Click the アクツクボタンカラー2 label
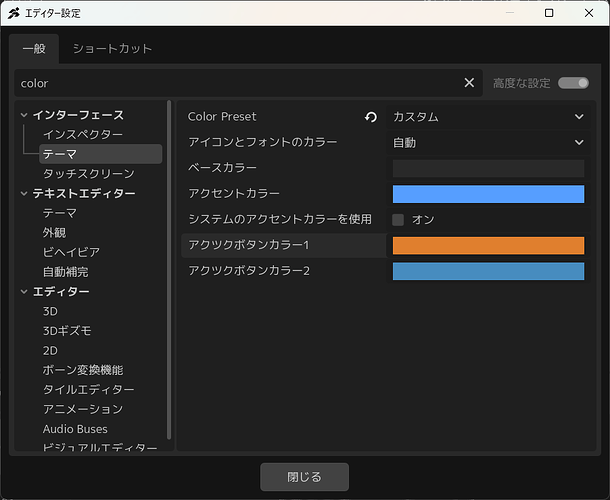Viewport: 610px width, 500px height. (249, 271)
